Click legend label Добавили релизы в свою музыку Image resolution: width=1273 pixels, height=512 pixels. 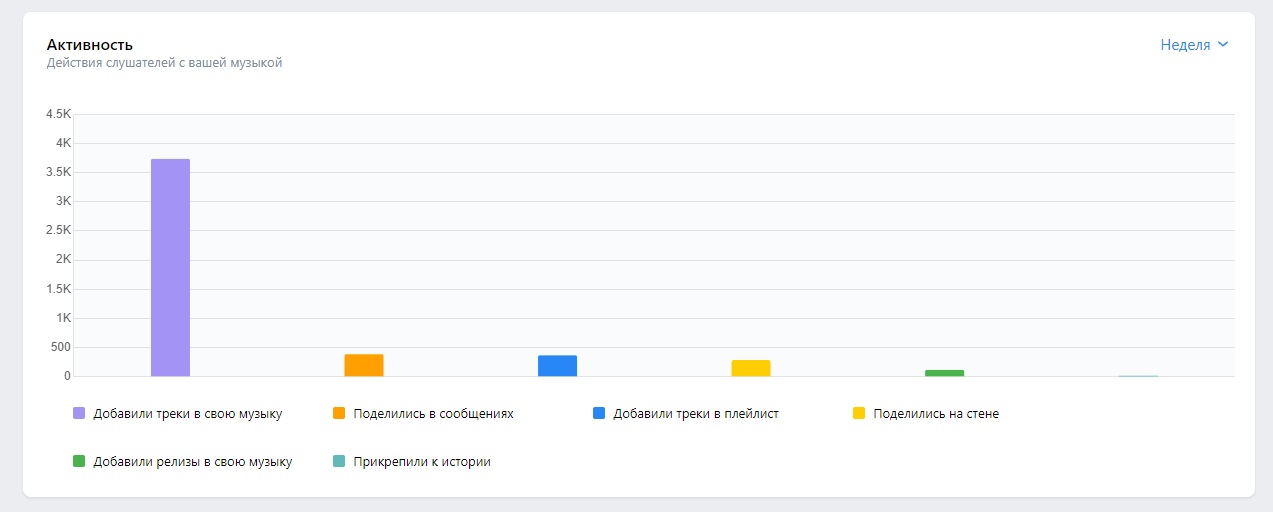coord(192,462)
